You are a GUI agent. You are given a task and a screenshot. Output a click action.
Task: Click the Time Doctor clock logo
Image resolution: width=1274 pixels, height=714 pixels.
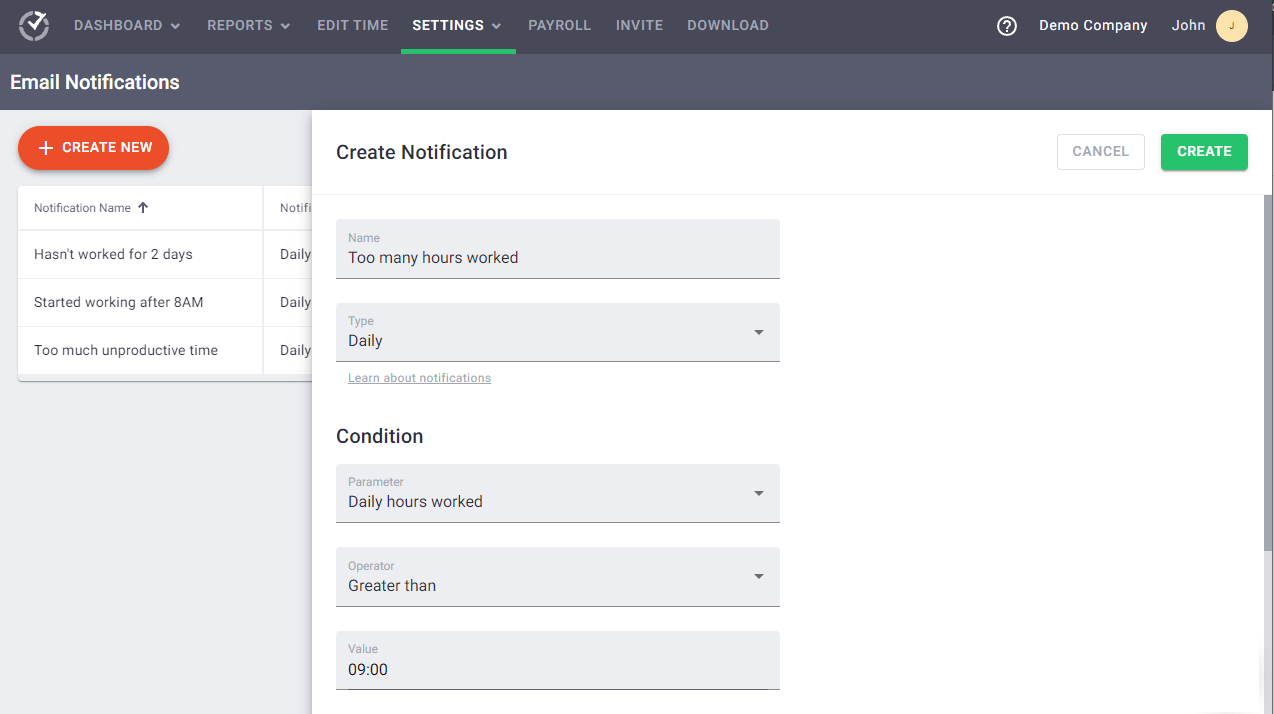(x=33, y=25)
